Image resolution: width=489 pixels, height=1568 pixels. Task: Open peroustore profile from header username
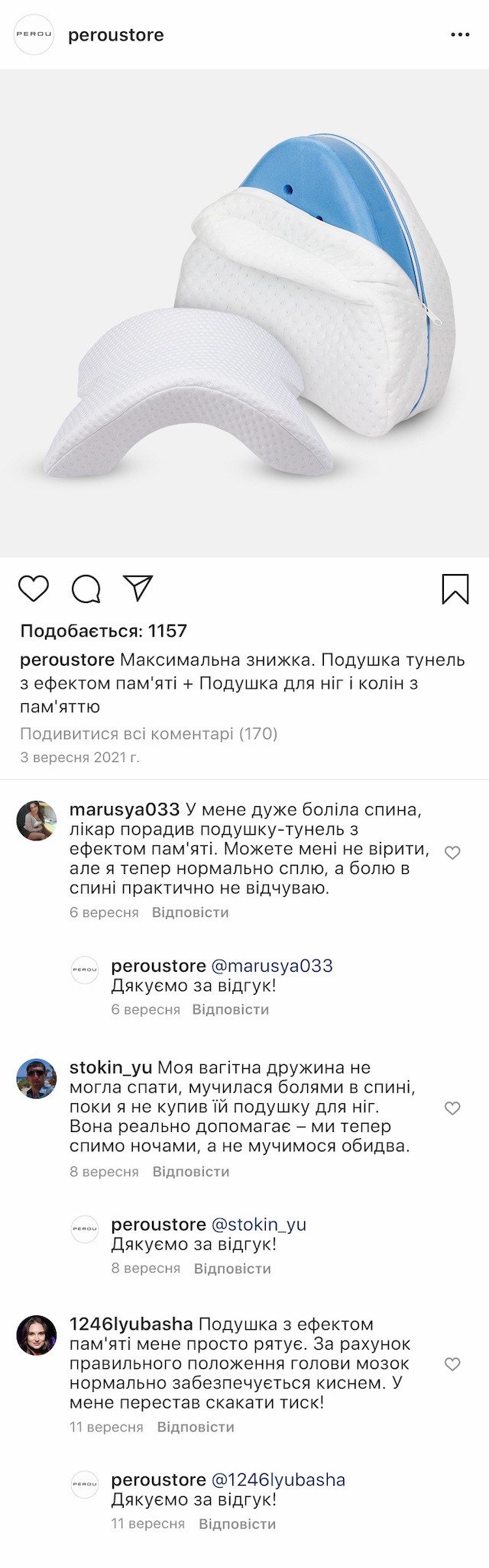116,35
